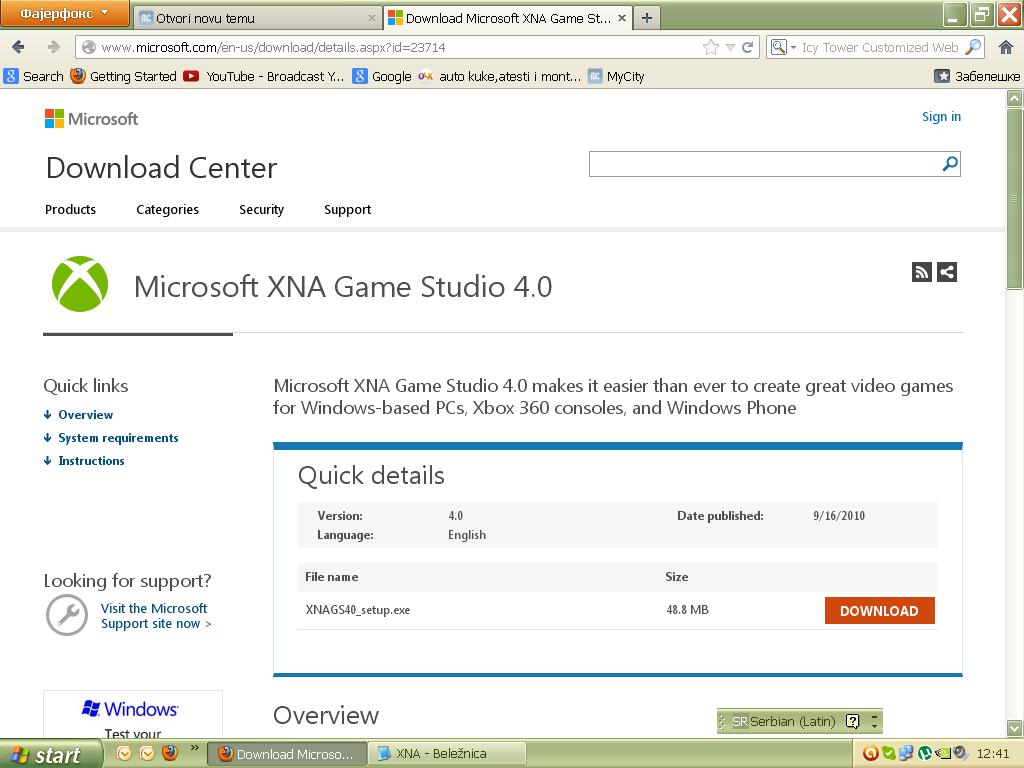Click the wrench support icon

coord(67,615)
